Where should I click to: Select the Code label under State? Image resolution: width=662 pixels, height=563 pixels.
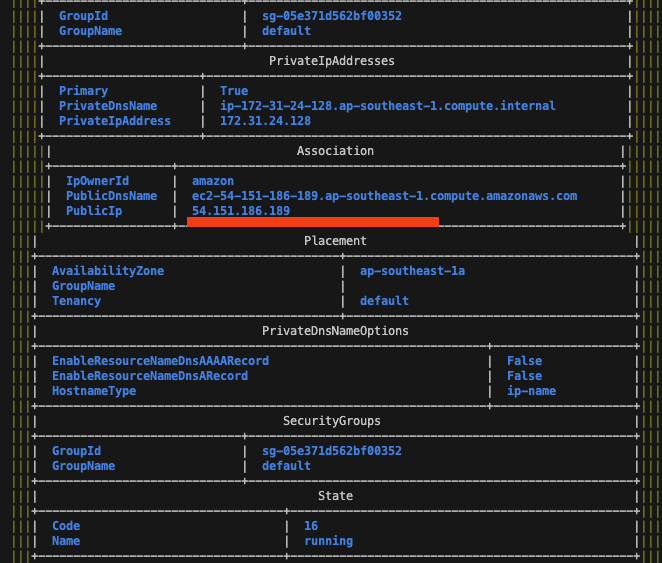[x=66, y=526]
